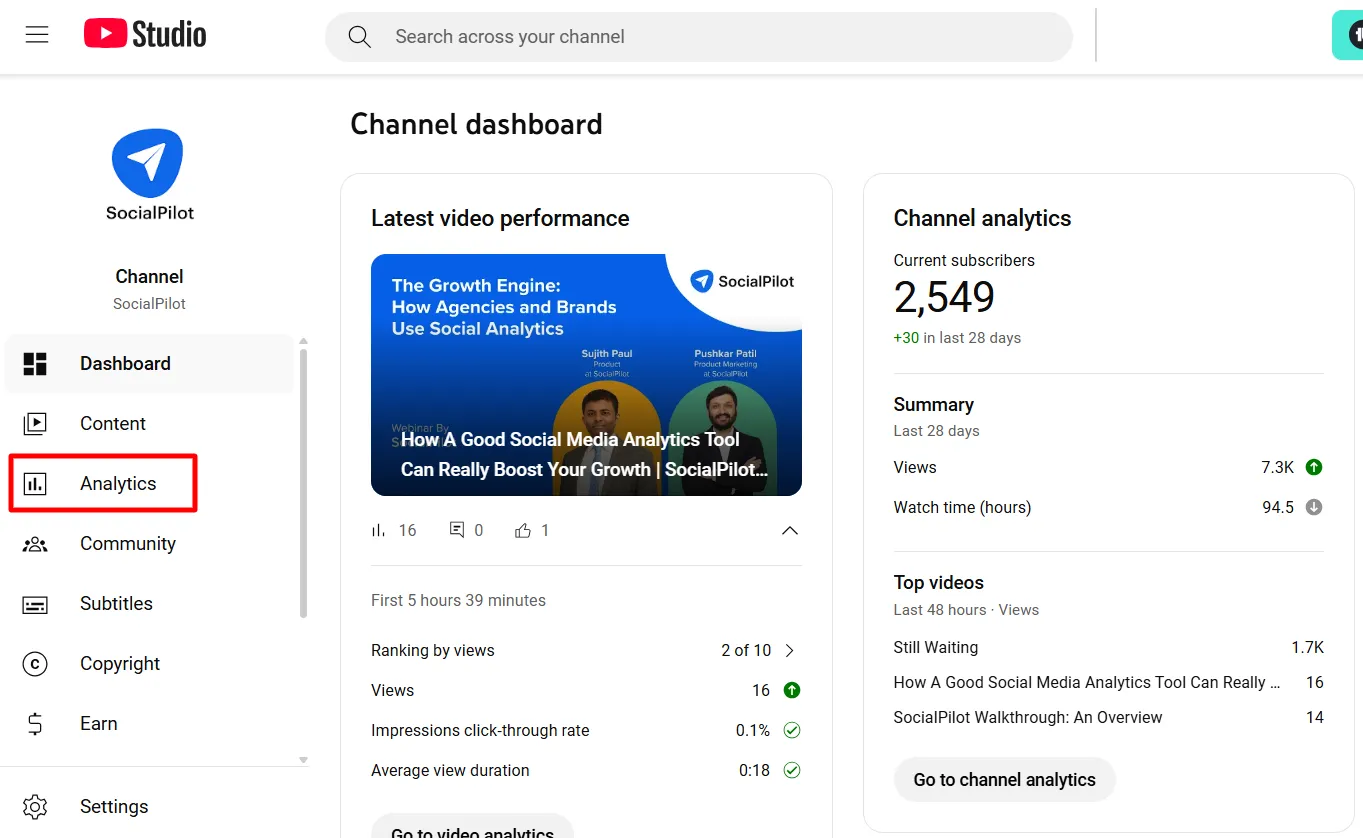Screen dimensions: 1363x838
Task: Select the Community sidebar item
Action: [x=128, y=543]
